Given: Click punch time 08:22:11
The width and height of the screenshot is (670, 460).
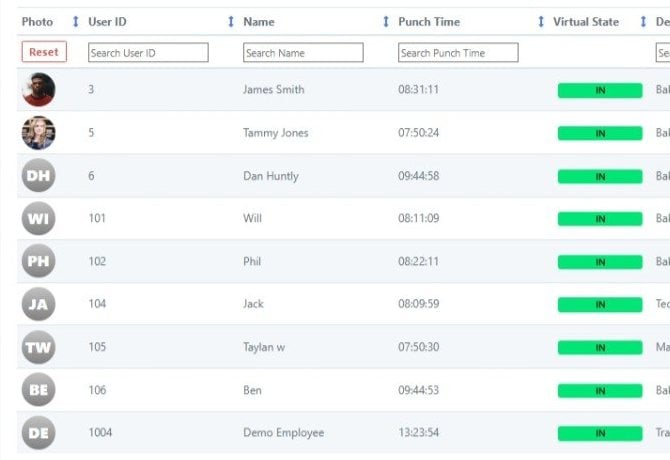Looking at the screenshot, I should (x=418, y=261).
